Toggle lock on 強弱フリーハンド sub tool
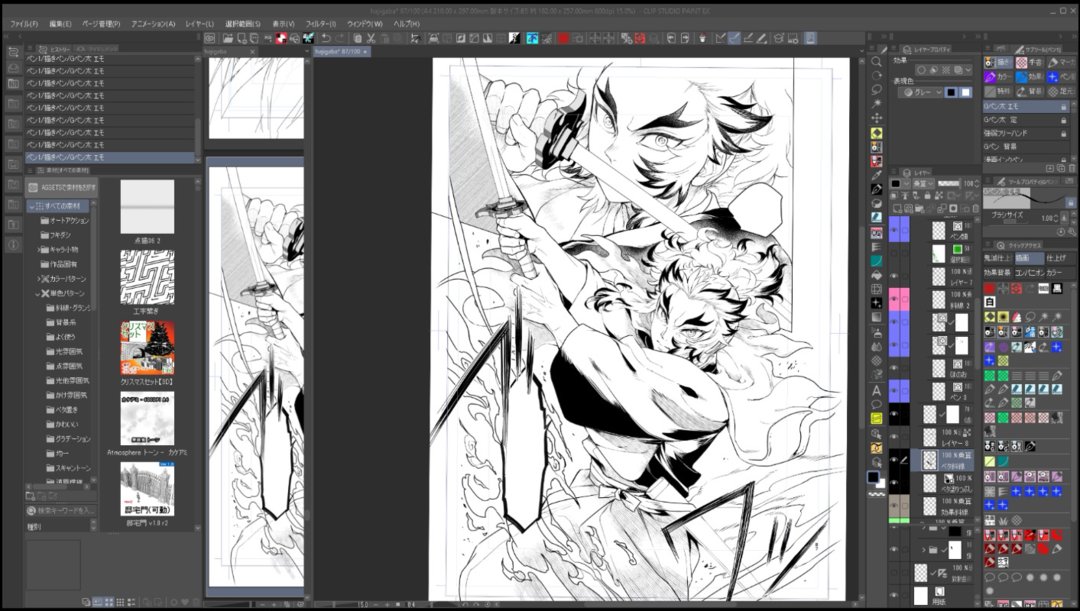1080x611 pixels. (1064, 133)
